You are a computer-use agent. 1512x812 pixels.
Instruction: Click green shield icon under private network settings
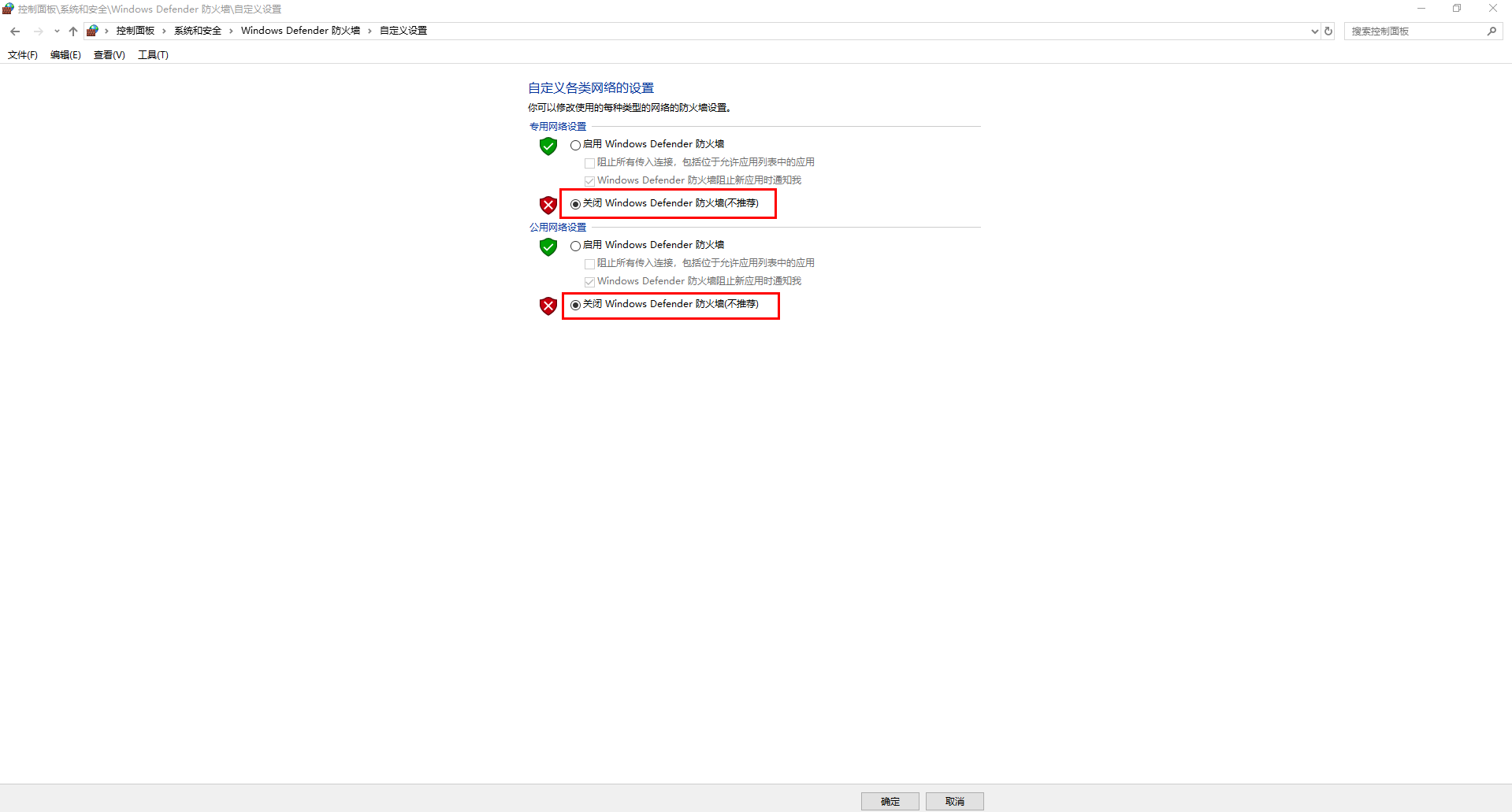[548, 146]
